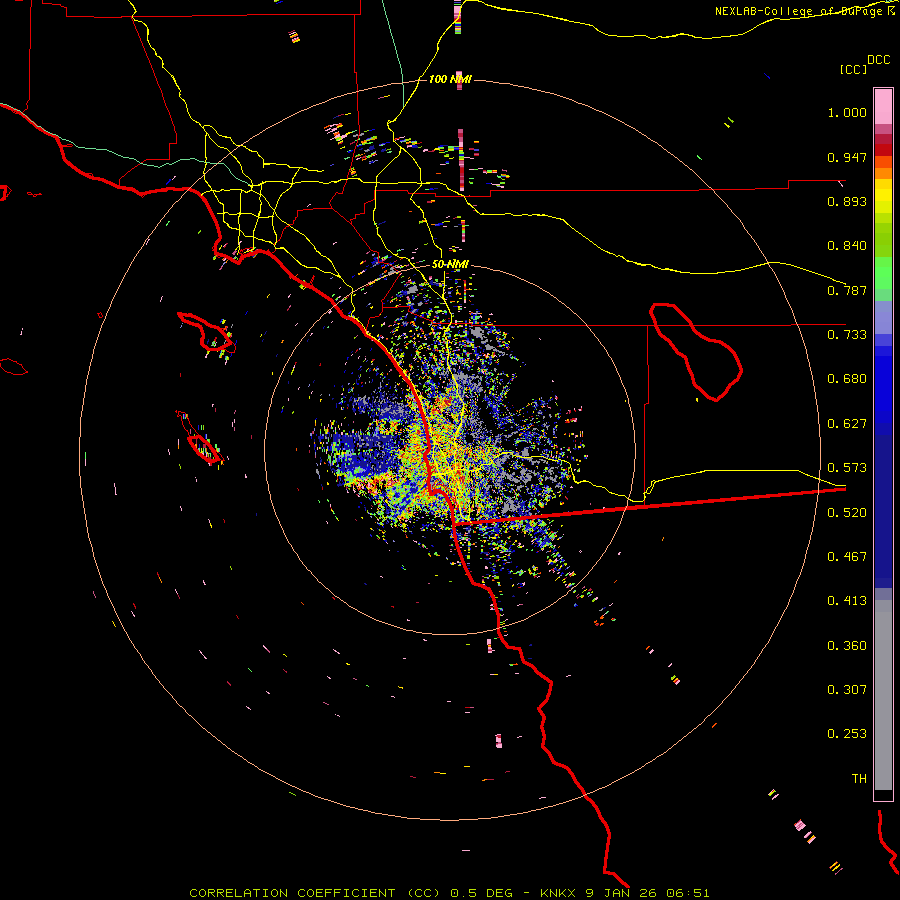Image resolution: width=900 pixels, height=900 pixels.
Task: Click the 100 NMI range ring label
Action: point(450,79)
